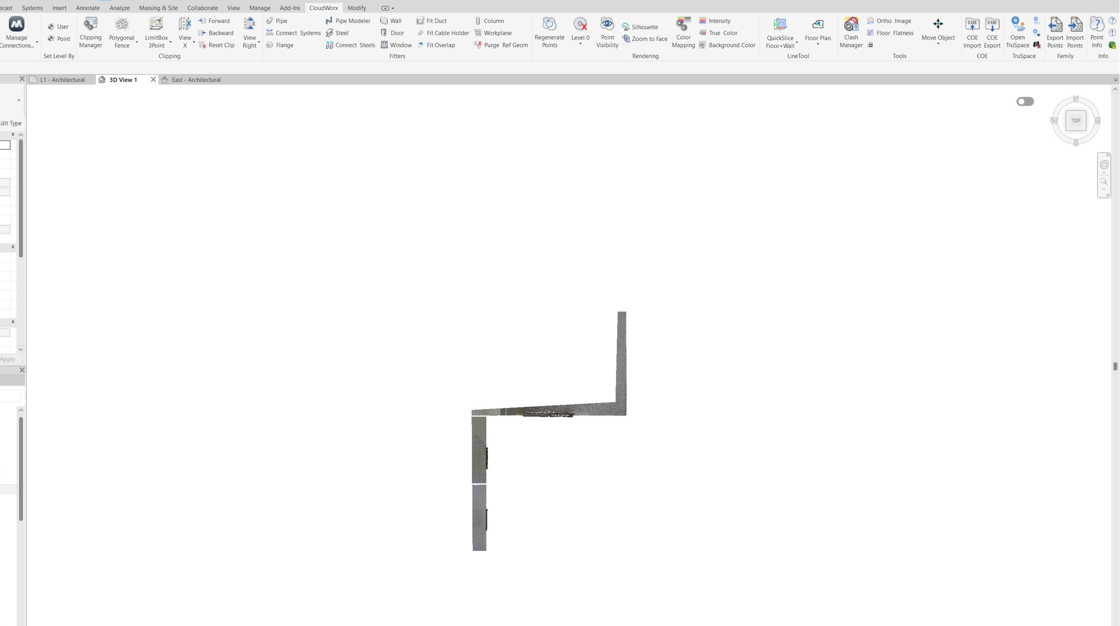Open the Clipping Manager tool
The image size is (1120, 626).
90,31
